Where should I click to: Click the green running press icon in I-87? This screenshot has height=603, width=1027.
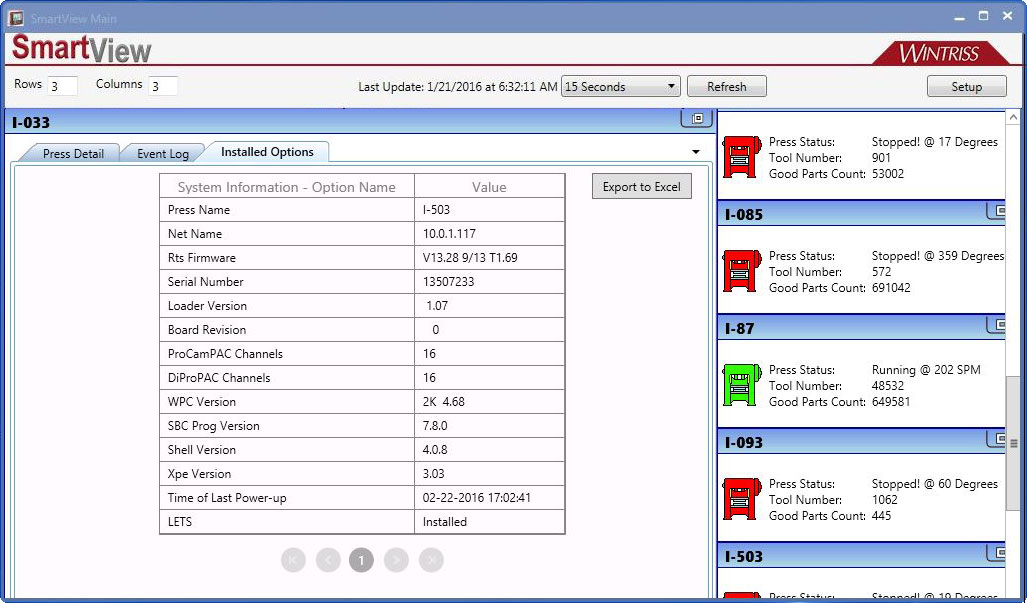pos(741,384)
